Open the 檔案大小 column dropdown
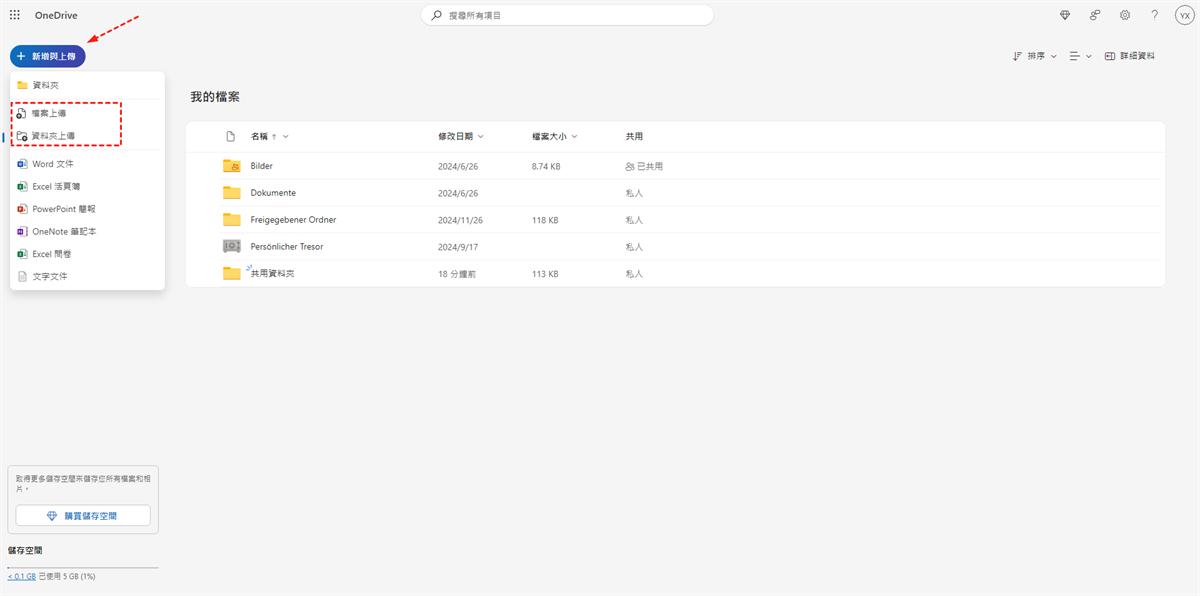Screen dimensions: 1200x596 tap(555, 136)
